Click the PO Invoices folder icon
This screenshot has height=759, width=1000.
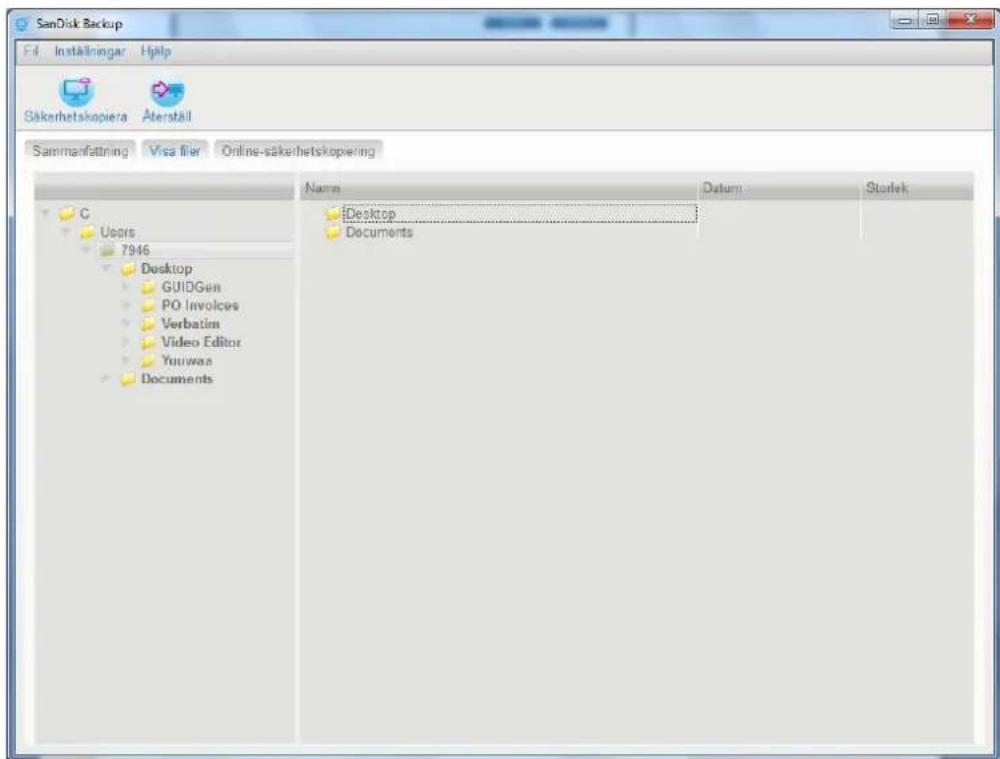click(148, 306)
